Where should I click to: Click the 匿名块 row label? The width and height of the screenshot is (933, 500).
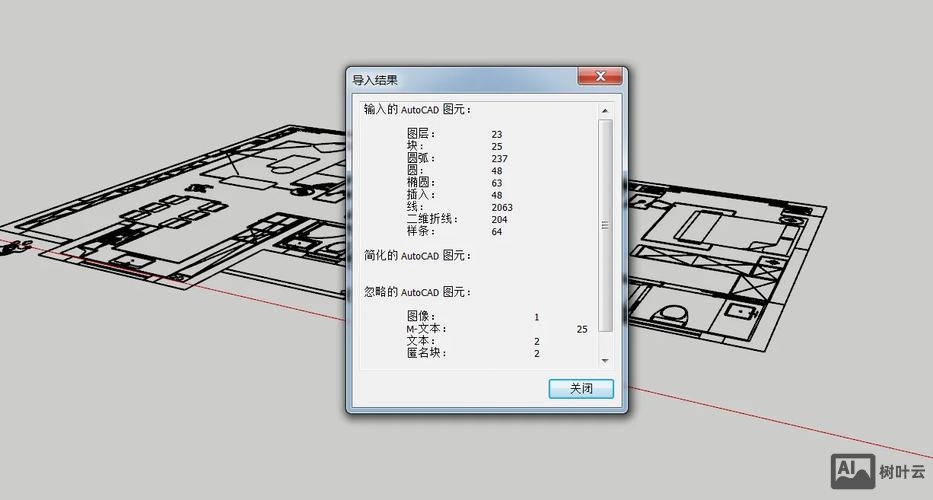point(427,353)
